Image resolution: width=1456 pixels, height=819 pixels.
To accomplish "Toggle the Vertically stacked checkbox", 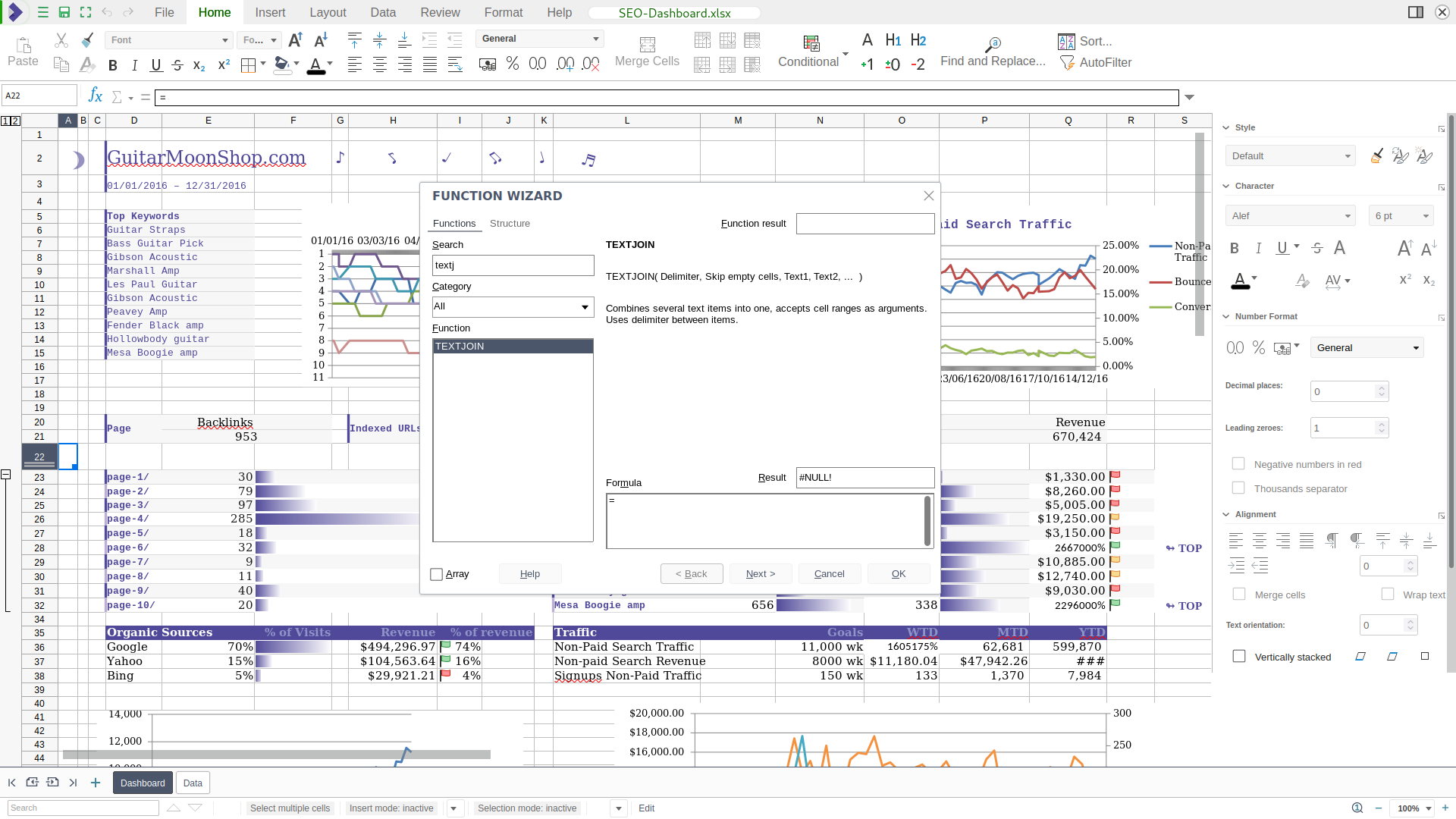I will coord(1239,657).
